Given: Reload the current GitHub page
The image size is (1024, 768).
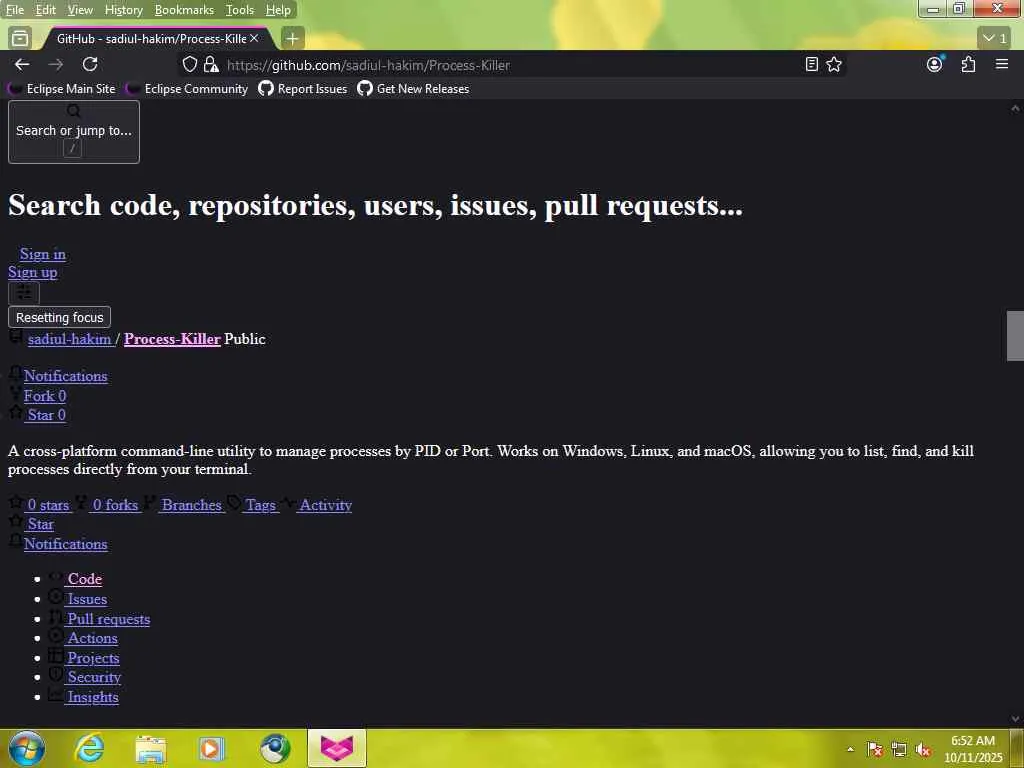Looking at the screenshot, I should tap(90, 64).
